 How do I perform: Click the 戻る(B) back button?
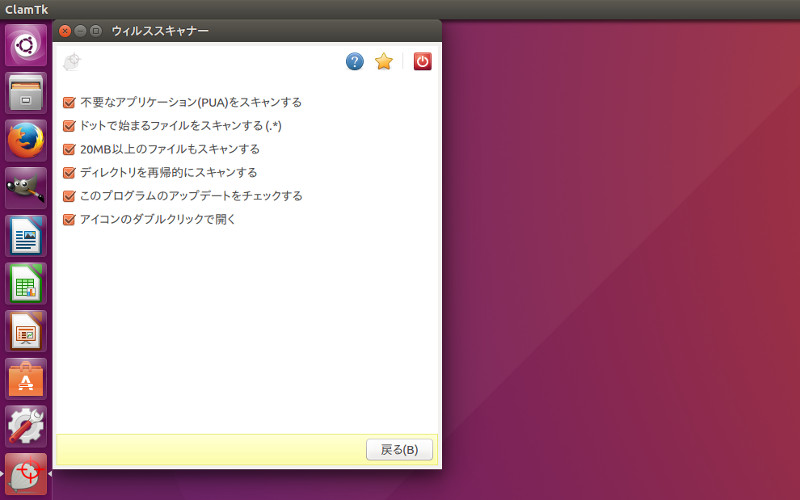(399, 449)
